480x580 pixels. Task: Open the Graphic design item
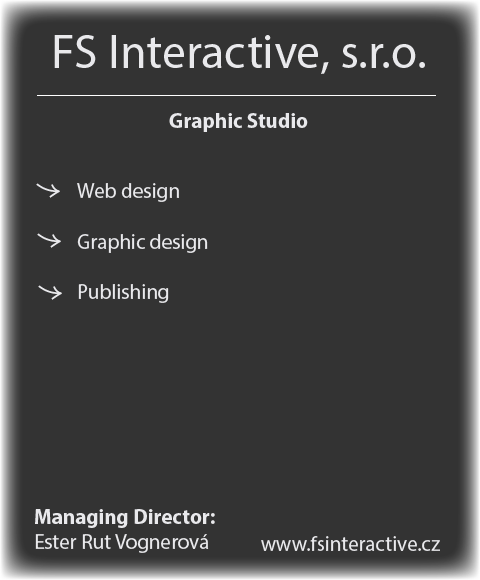coord(142,243)
